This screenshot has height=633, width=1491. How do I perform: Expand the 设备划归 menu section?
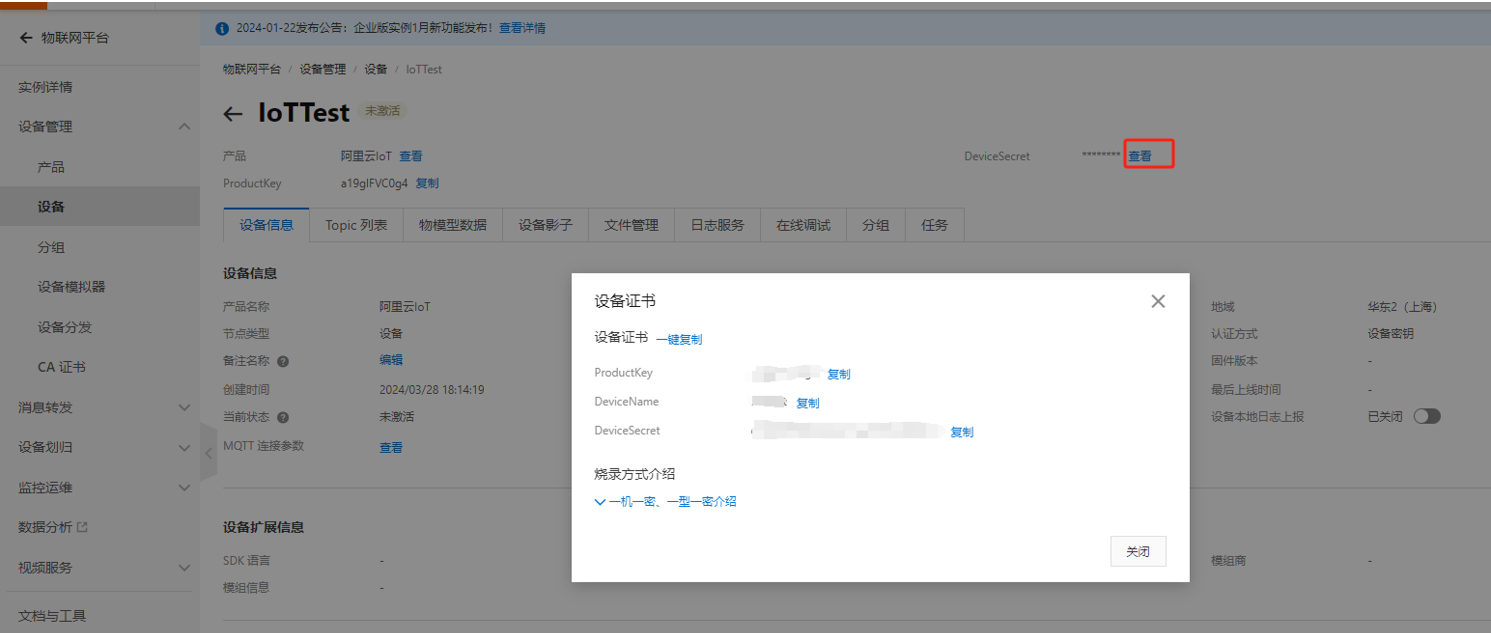pyautogui.click(x=184, y=448)
